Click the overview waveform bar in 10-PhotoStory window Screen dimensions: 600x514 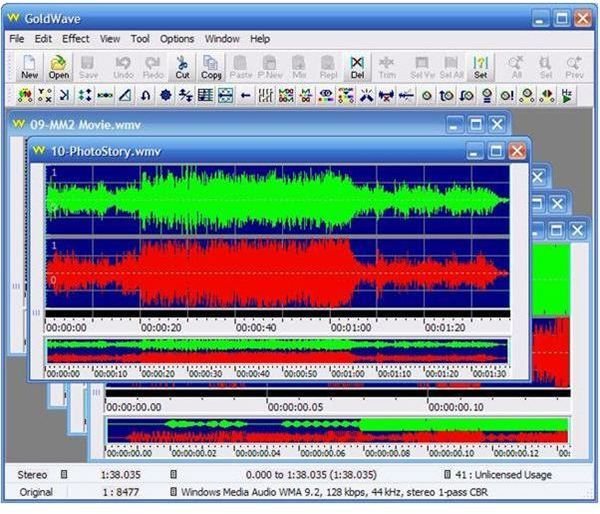click(x=277, y=351)
